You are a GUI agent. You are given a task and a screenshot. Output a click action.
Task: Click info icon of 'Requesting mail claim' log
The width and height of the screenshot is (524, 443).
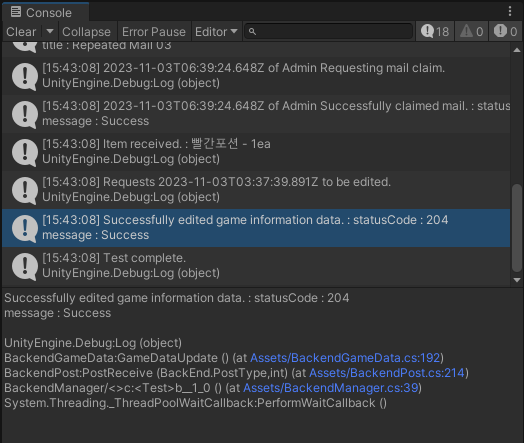tap(25, 76)
